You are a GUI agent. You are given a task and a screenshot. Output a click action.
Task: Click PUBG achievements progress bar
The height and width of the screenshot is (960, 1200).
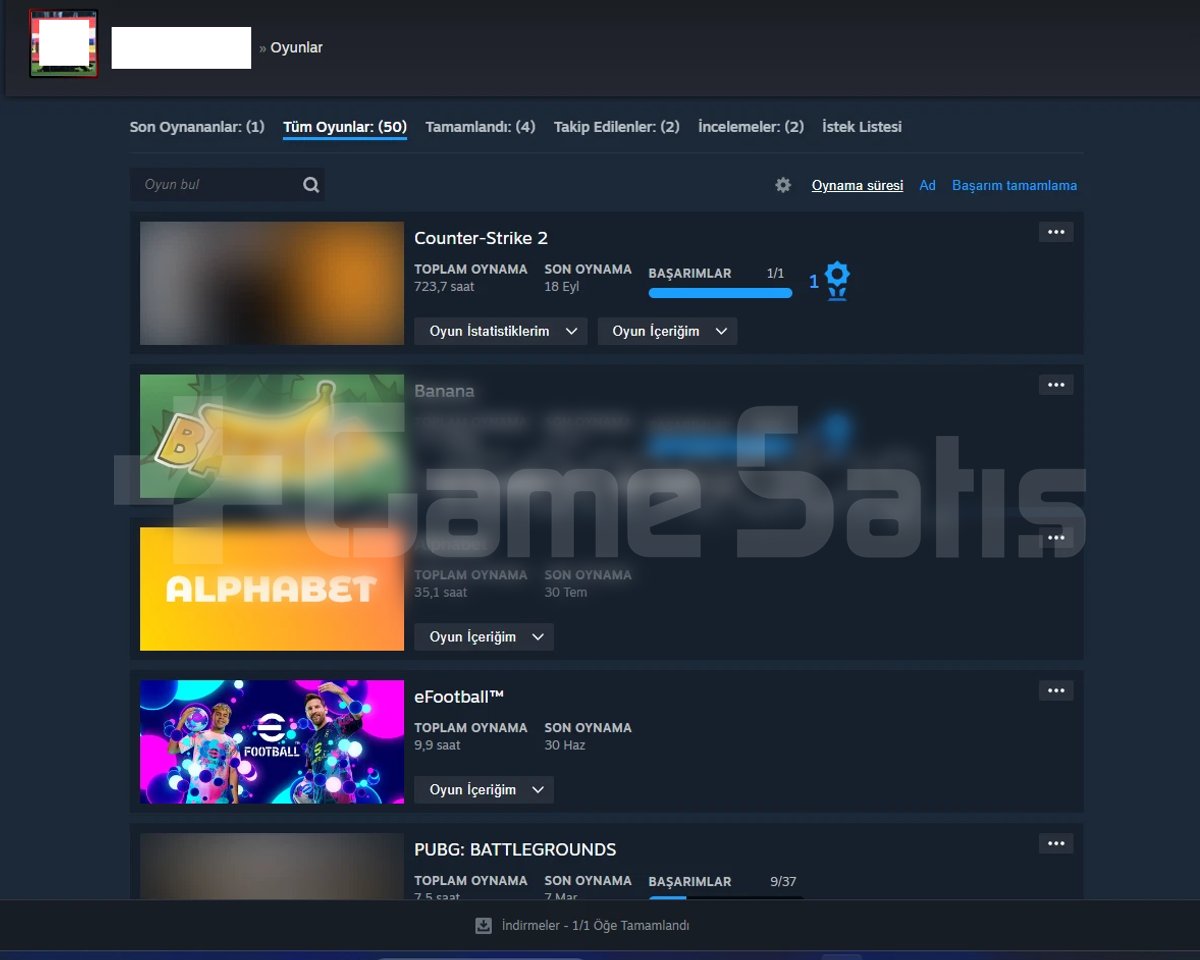(726, 897)
